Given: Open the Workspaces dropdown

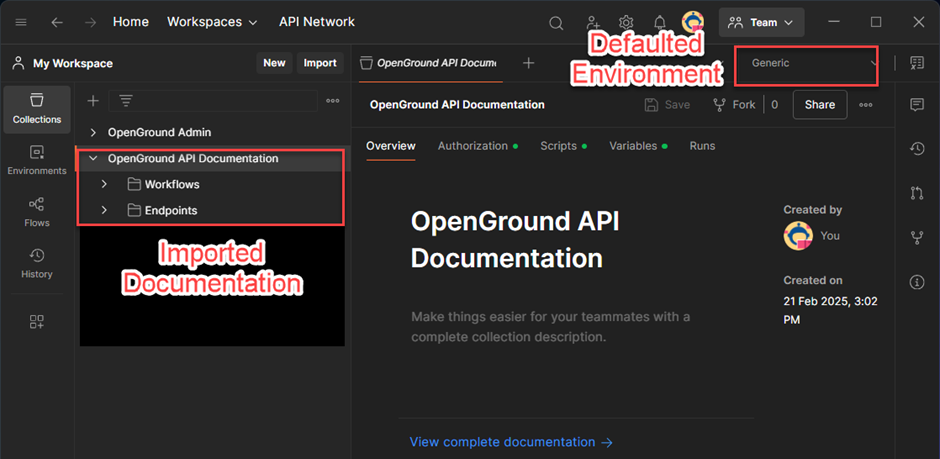Looking at the screenshot, I should click(x=212, y=22).
